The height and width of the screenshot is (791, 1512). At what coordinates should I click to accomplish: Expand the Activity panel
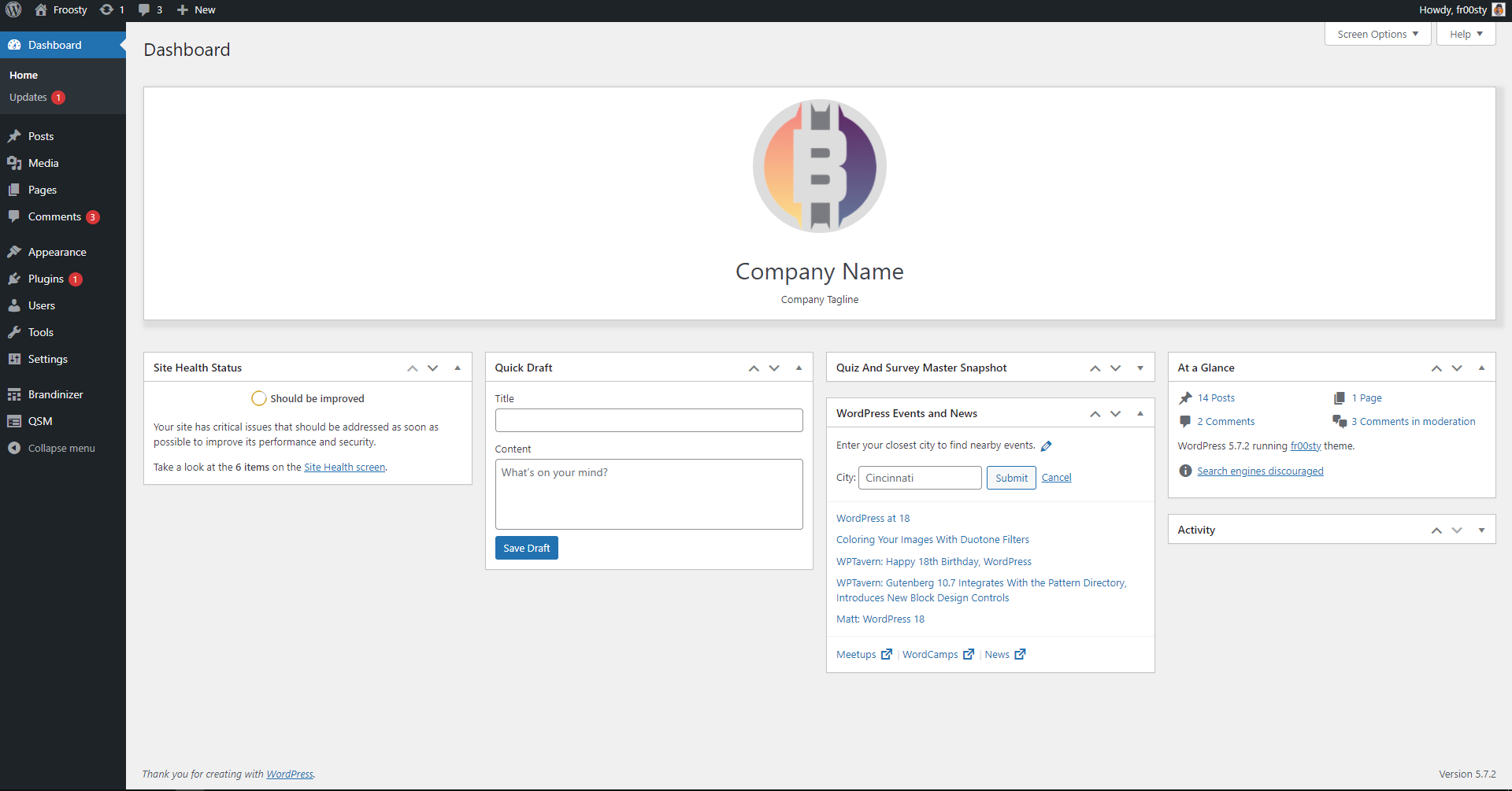pos(1481,530)
